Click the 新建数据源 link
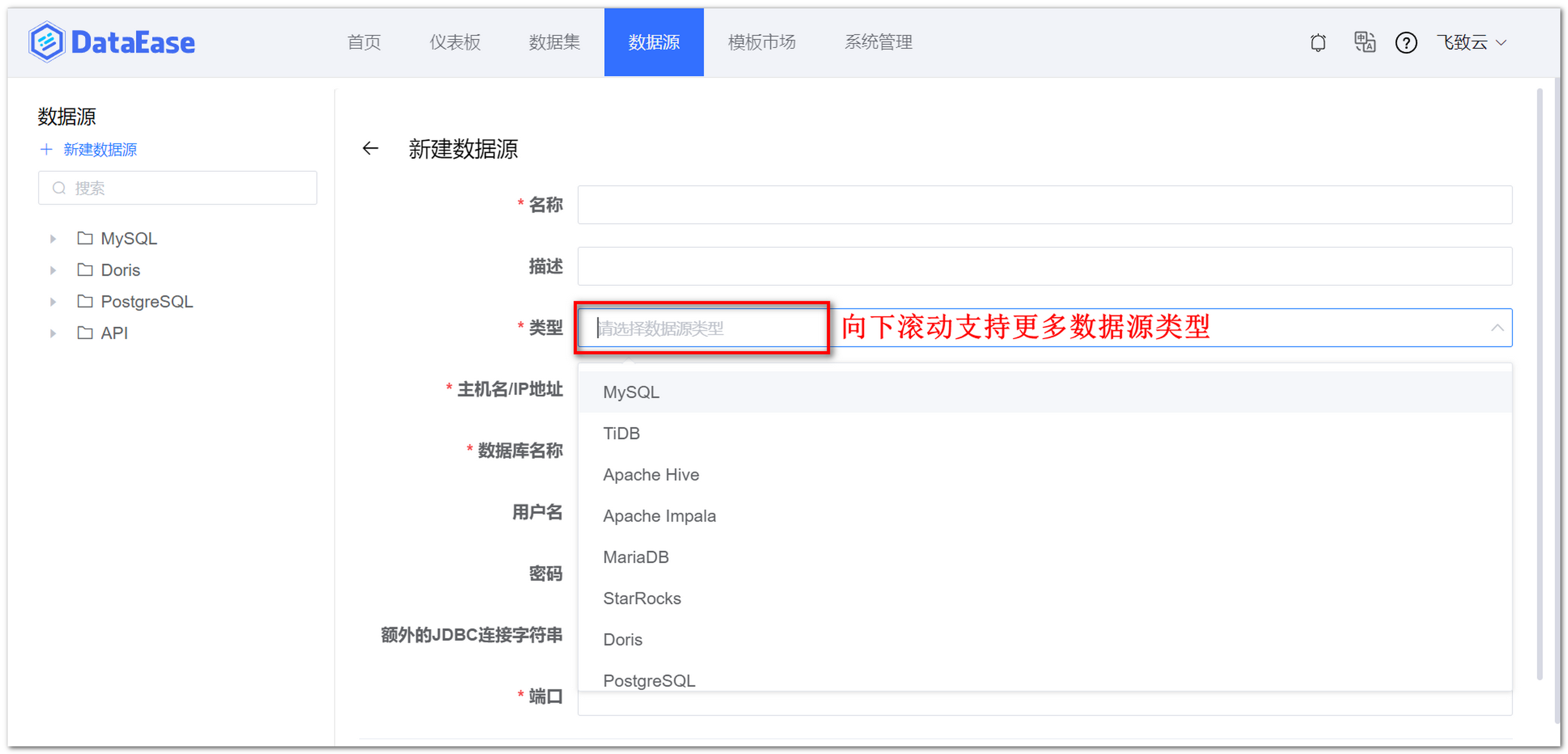The width and height of the screenshot is (1568, 754). pos(100,149)
